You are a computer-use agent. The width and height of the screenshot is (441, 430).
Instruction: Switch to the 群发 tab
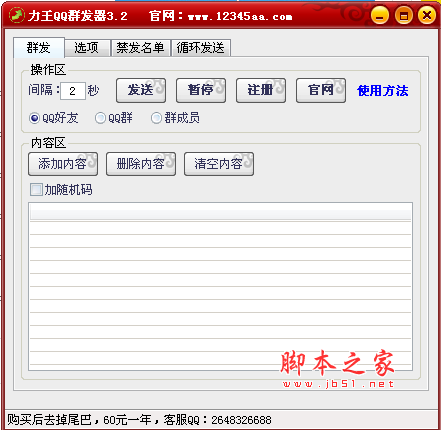(x=39, y=48)
